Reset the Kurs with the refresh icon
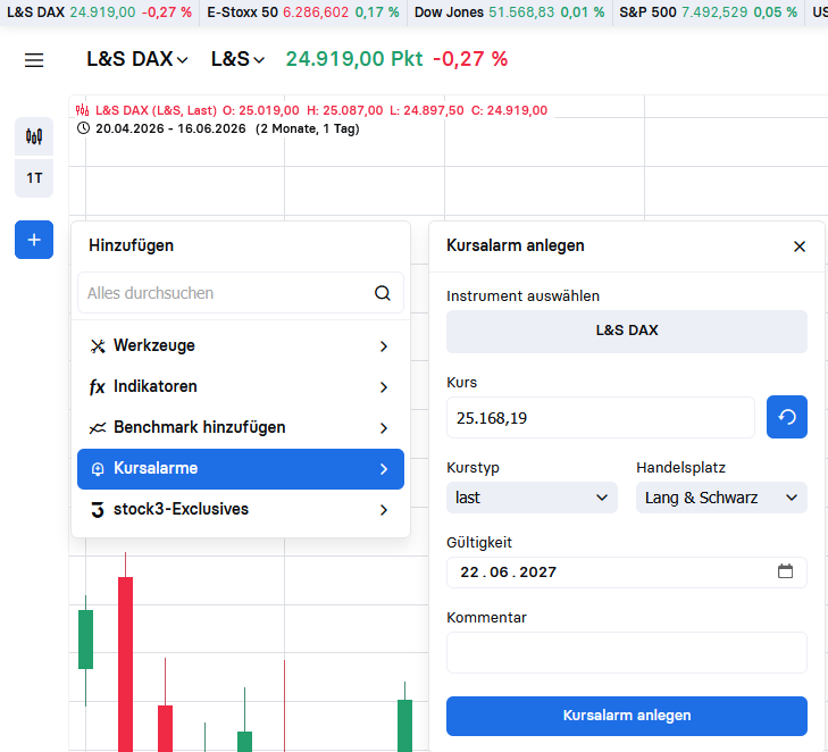The height and width of the screenshot is (752, 828). pos(787,417)
